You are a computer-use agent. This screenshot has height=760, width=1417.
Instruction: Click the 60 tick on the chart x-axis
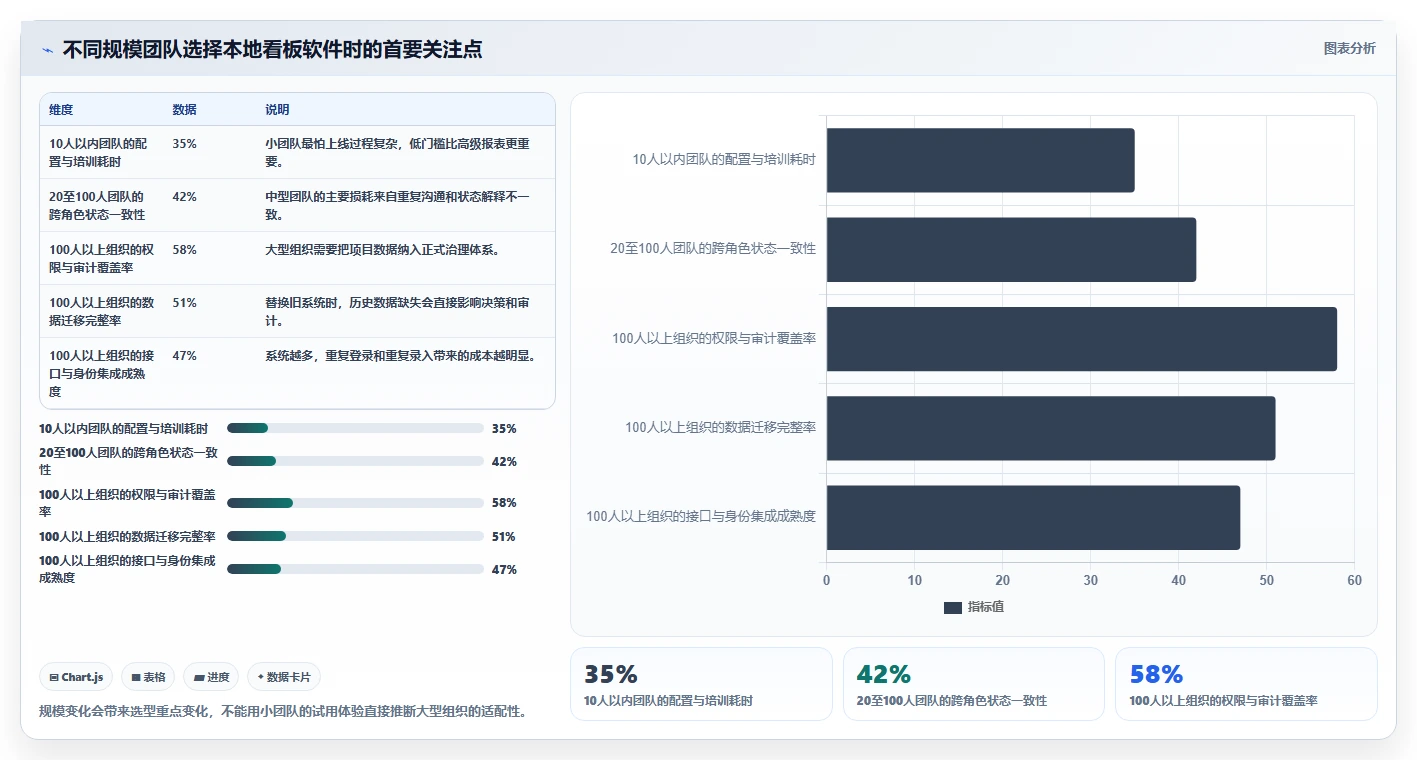pos(1354,580)
